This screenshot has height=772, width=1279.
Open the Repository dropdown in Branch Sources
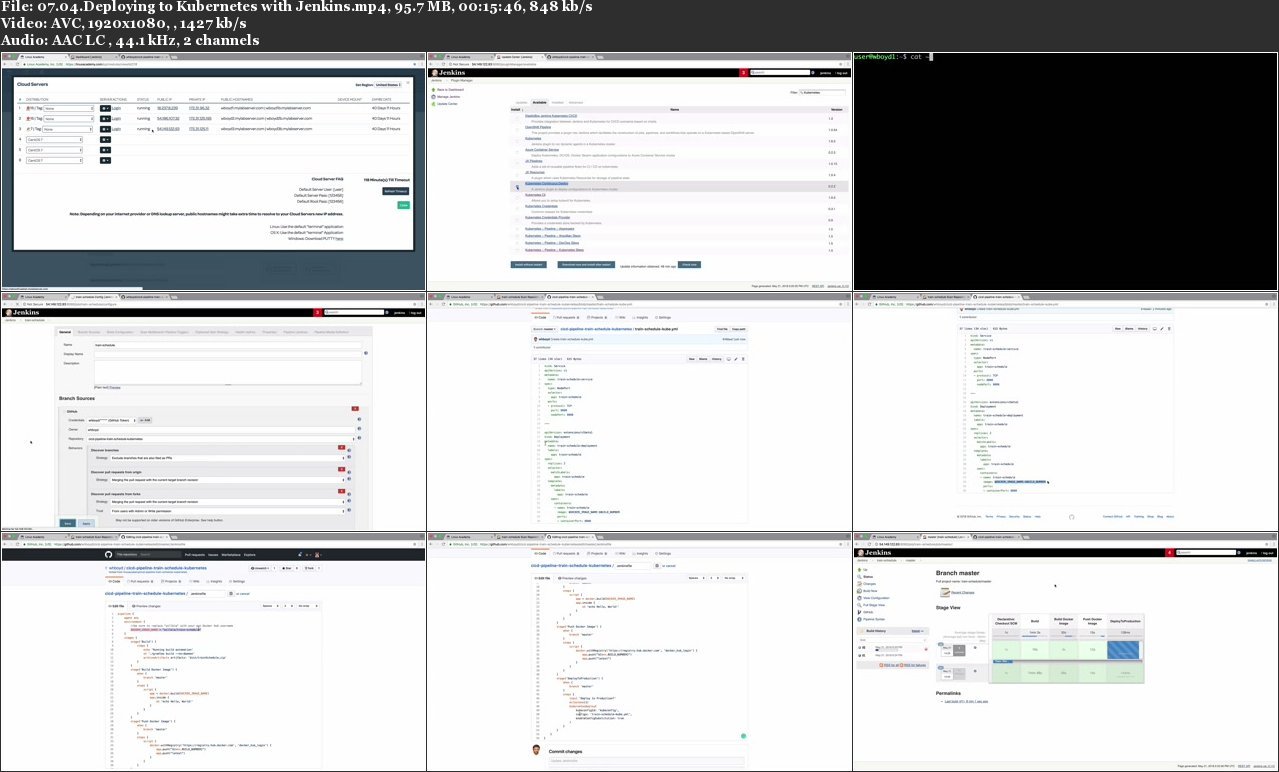[221, 439]
